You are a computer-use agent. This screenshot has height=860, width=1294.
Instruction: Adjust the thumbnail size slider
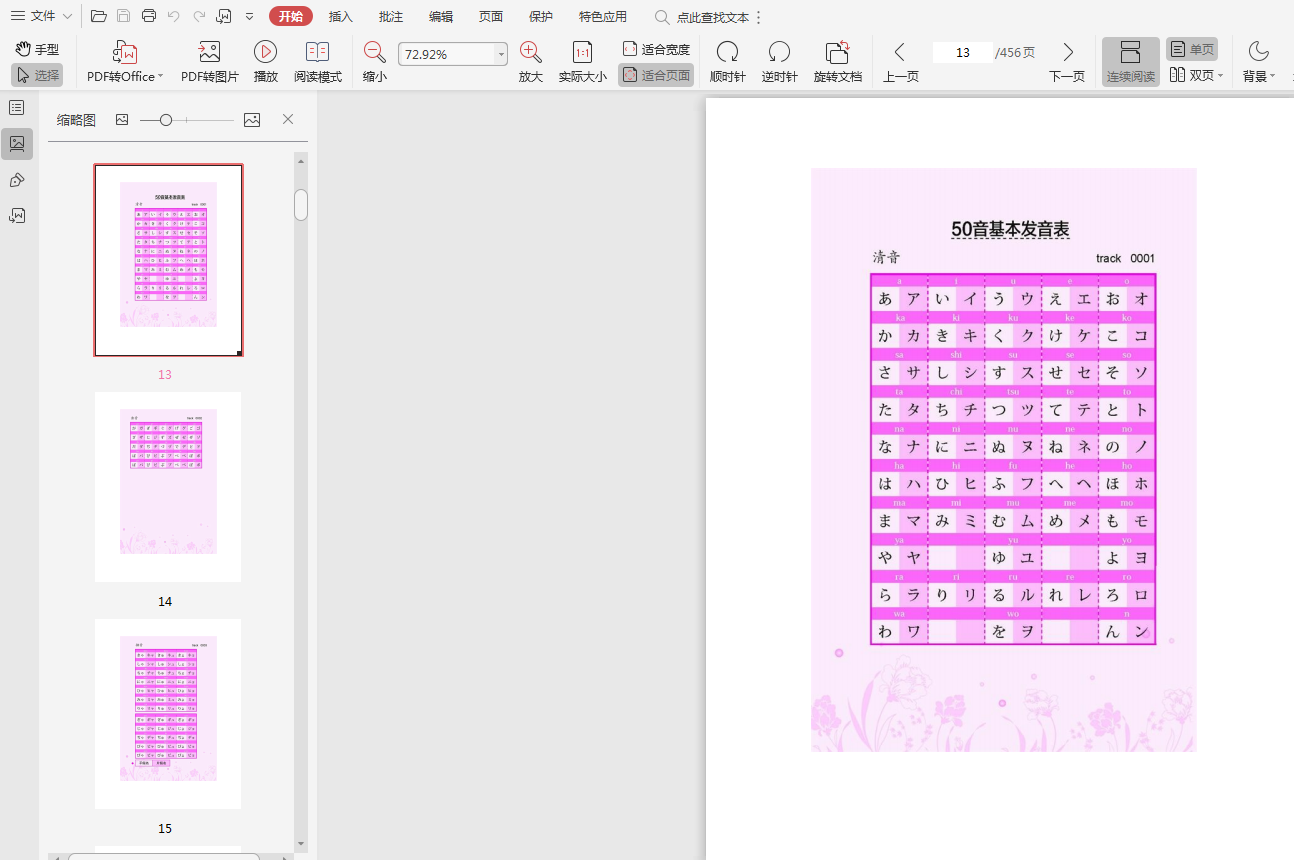tap(166, 120)
